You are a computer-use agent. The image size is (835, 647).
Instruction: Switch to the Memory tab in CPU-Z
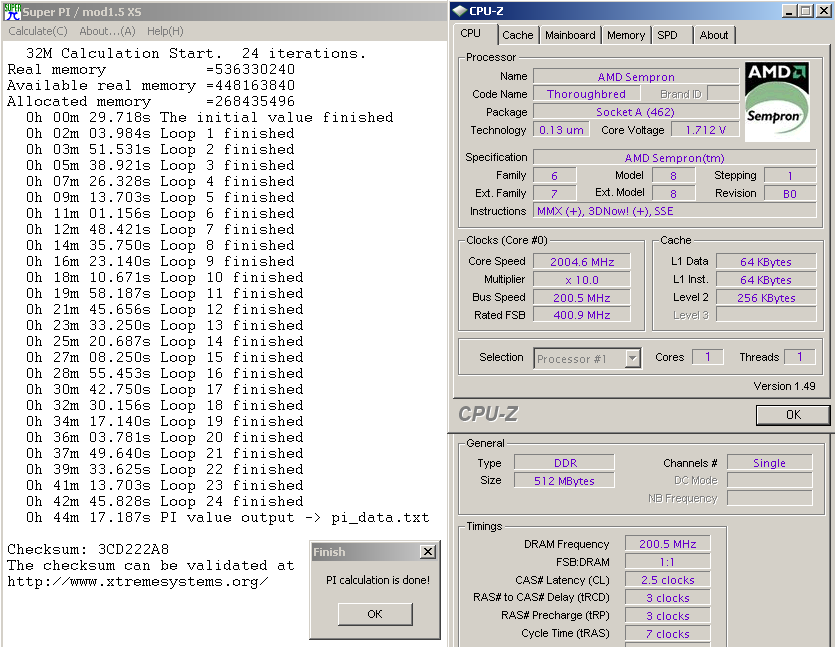(x=626, y=35)
